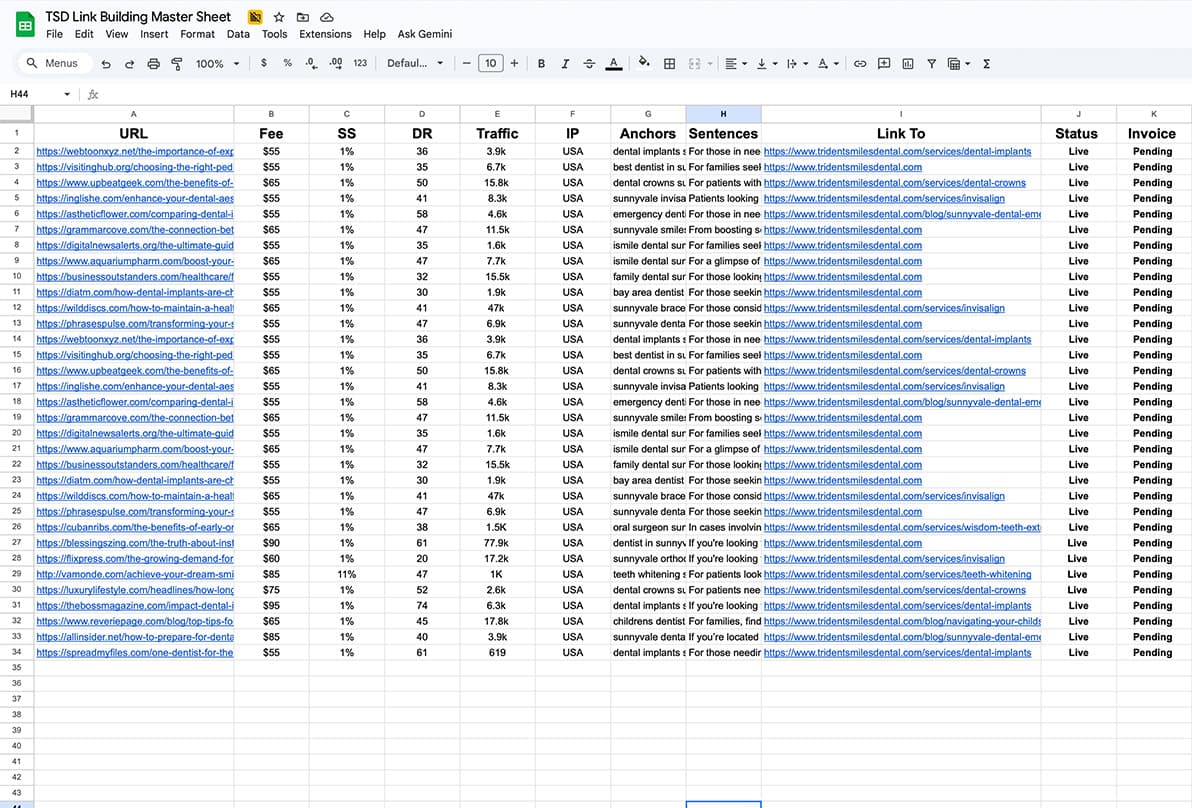Open the text color picker
The width and height of the screenshot is (1192, 808).
[x=613, y=64]
